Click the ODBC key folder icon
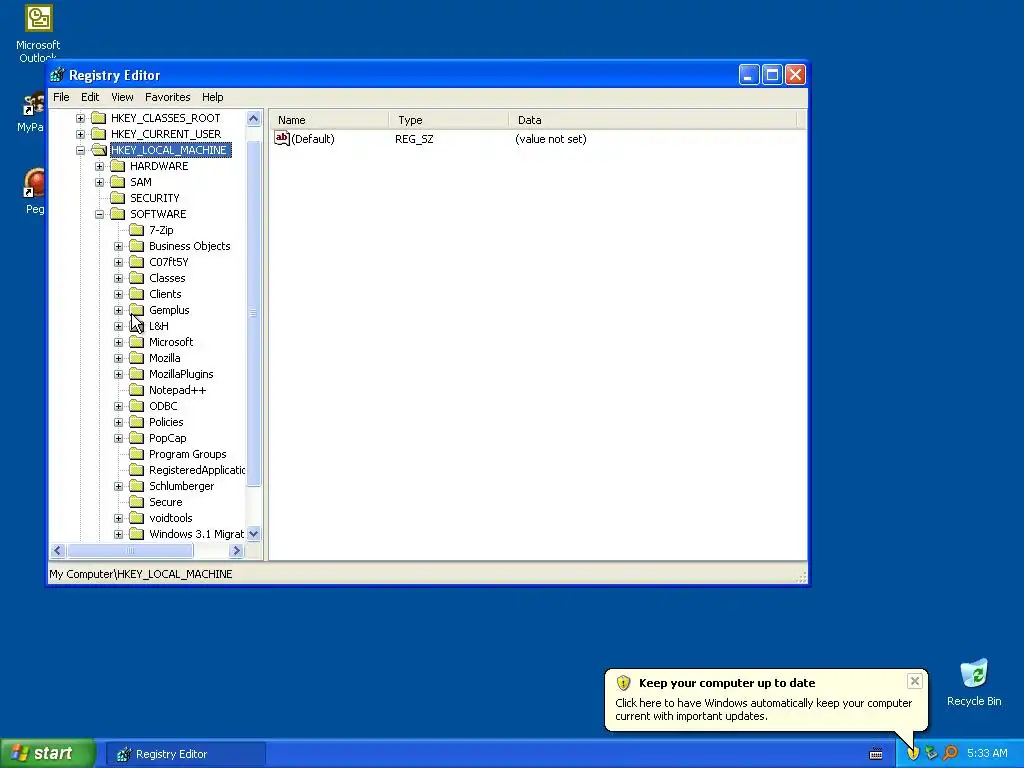The width and height of the screenshot is (1024, 768). [136, 406]
